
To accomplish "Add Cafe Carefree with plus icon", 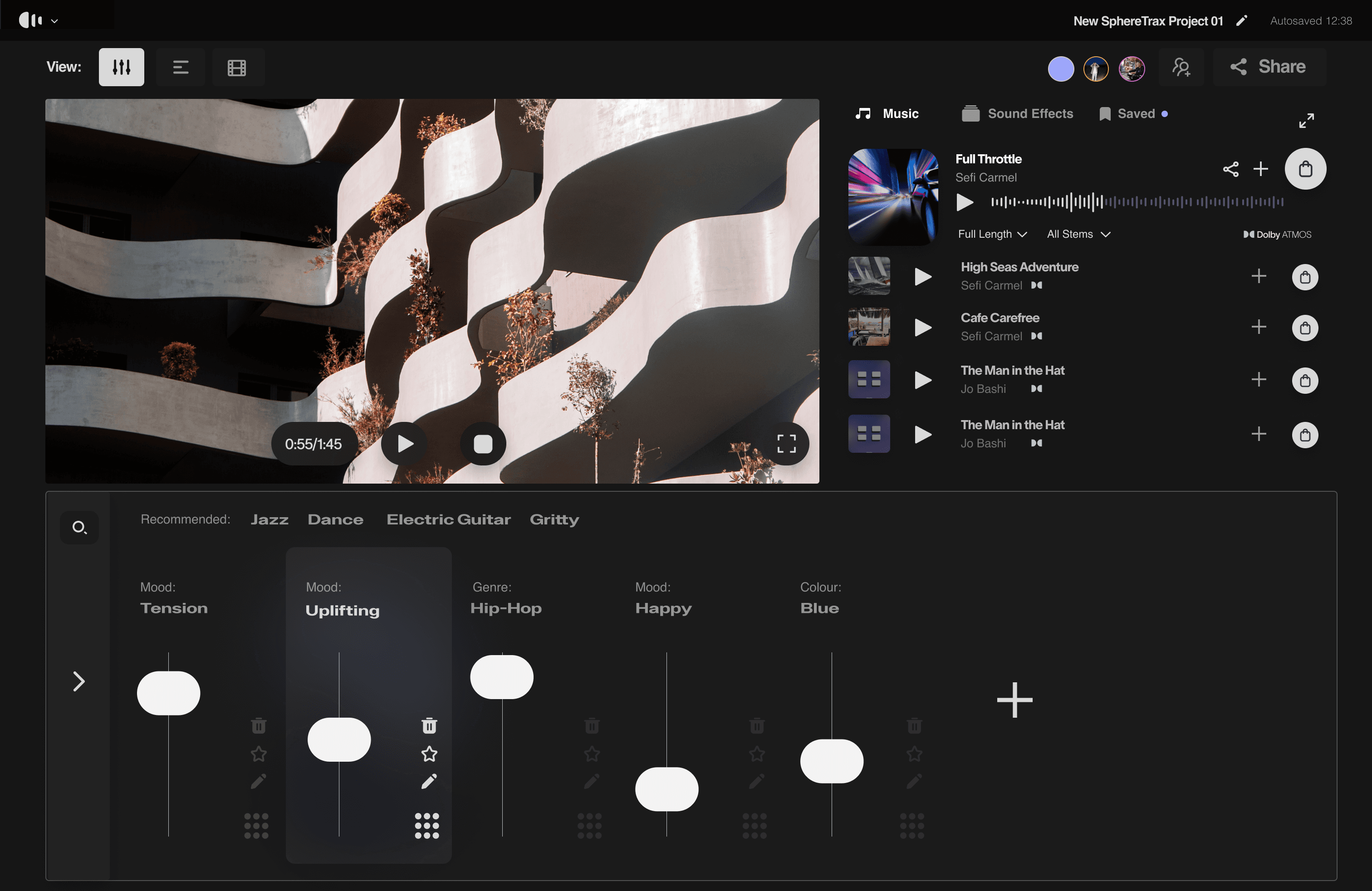I will 1259,327.
